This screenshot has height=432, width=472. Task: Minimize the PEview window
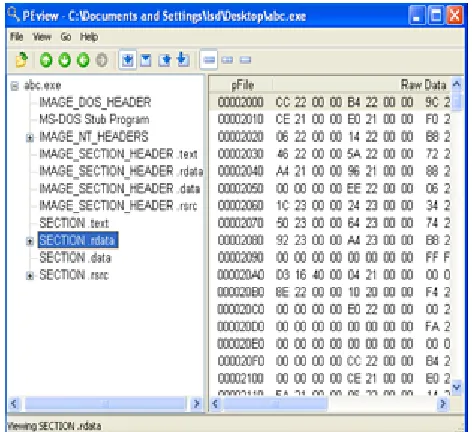click(x=417, y=15)
